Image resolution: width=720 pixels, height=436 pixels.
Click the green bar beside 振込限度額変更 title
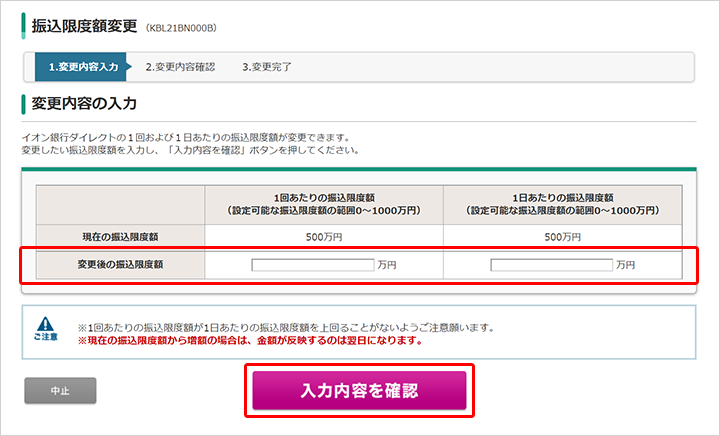pos(23,26)
